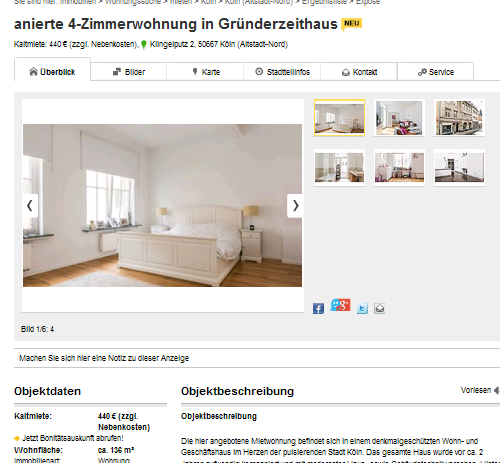The height and width of the screenshot is (463, 500).
Task: Select the dark kitchen thumbnail
Action: point(459,167)
